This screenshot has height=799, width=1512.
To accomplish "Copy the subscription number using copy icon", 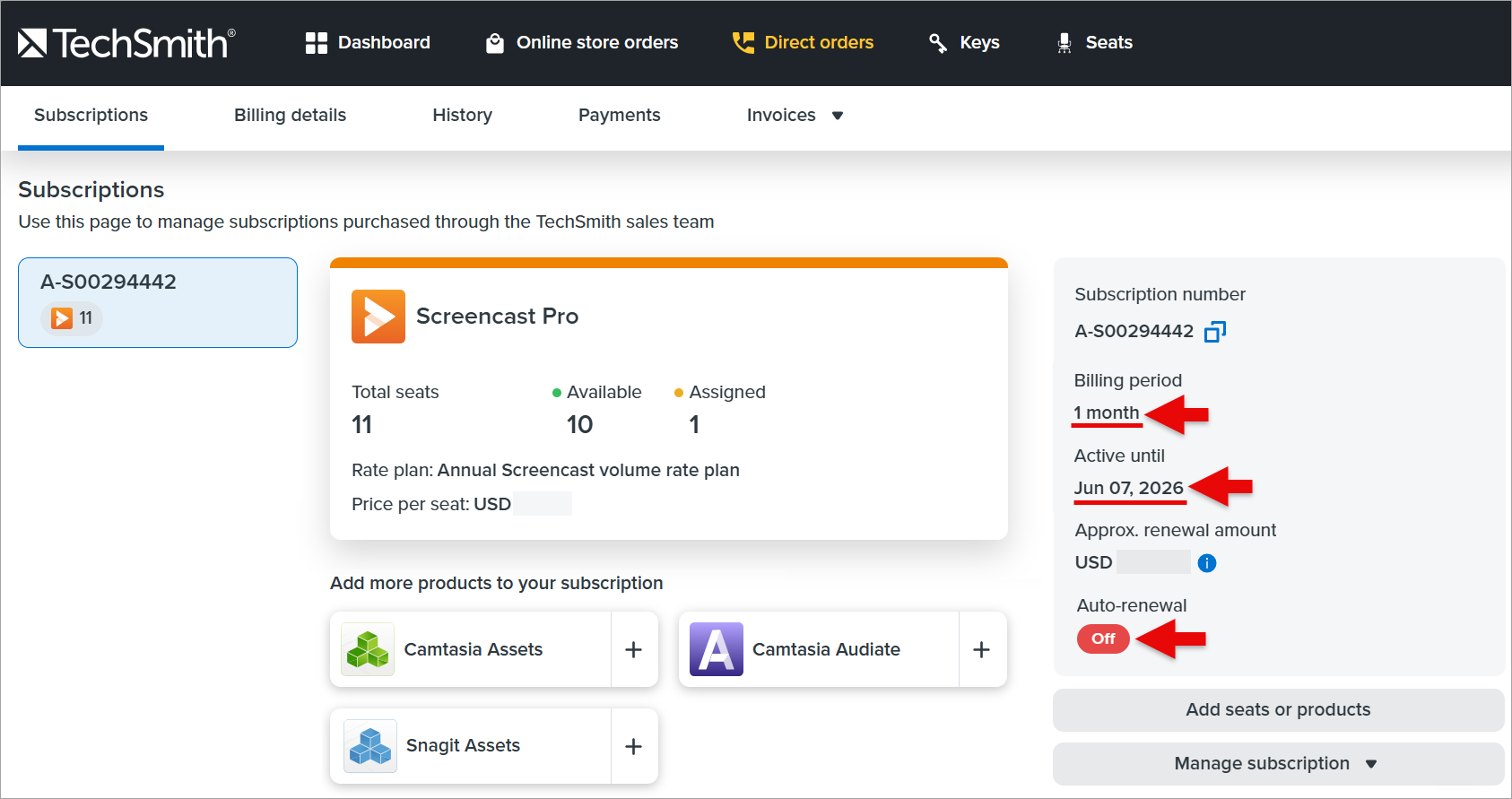I will click(1215, 332).
